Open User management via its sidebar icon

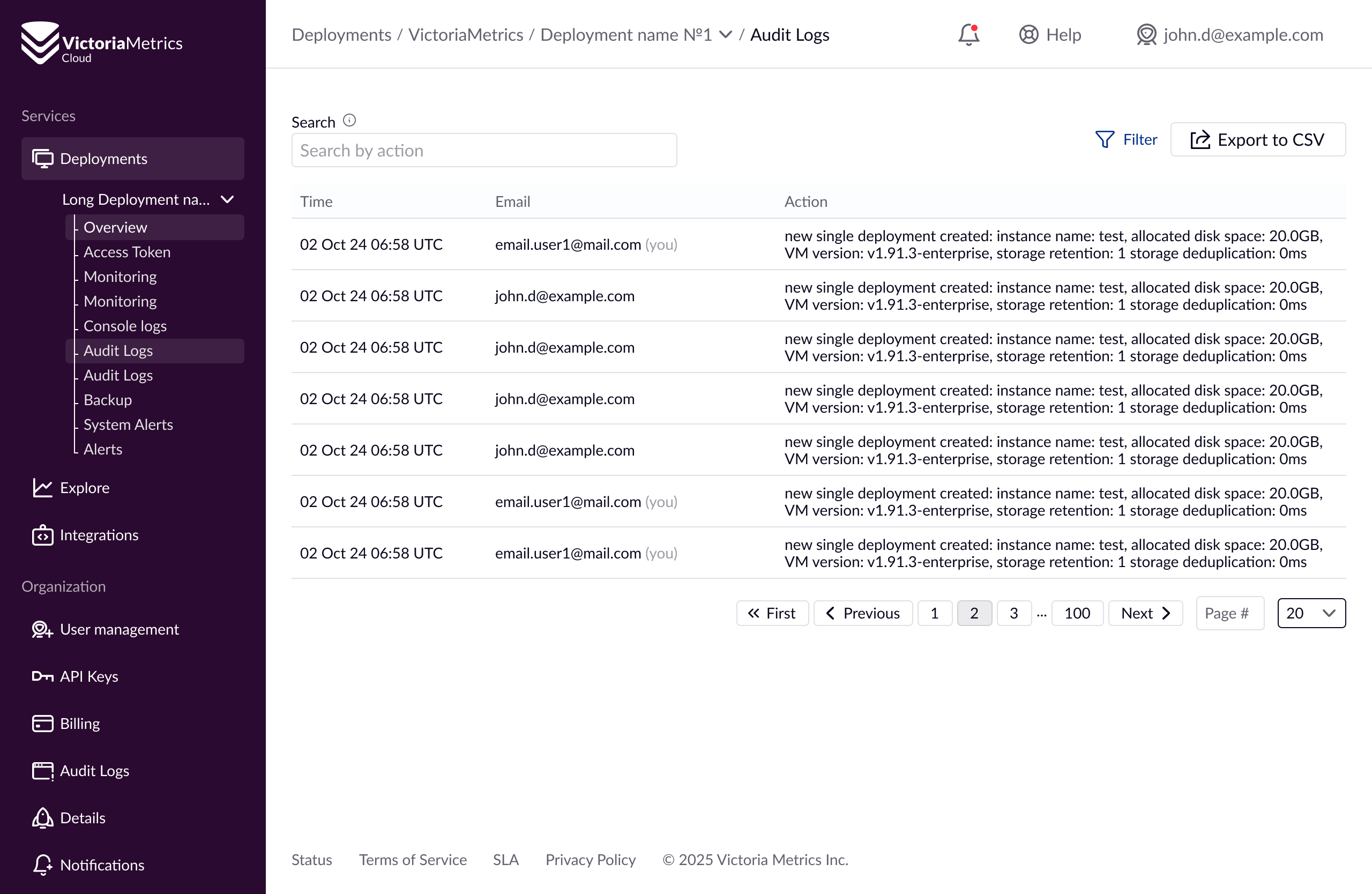pos(42,629)
